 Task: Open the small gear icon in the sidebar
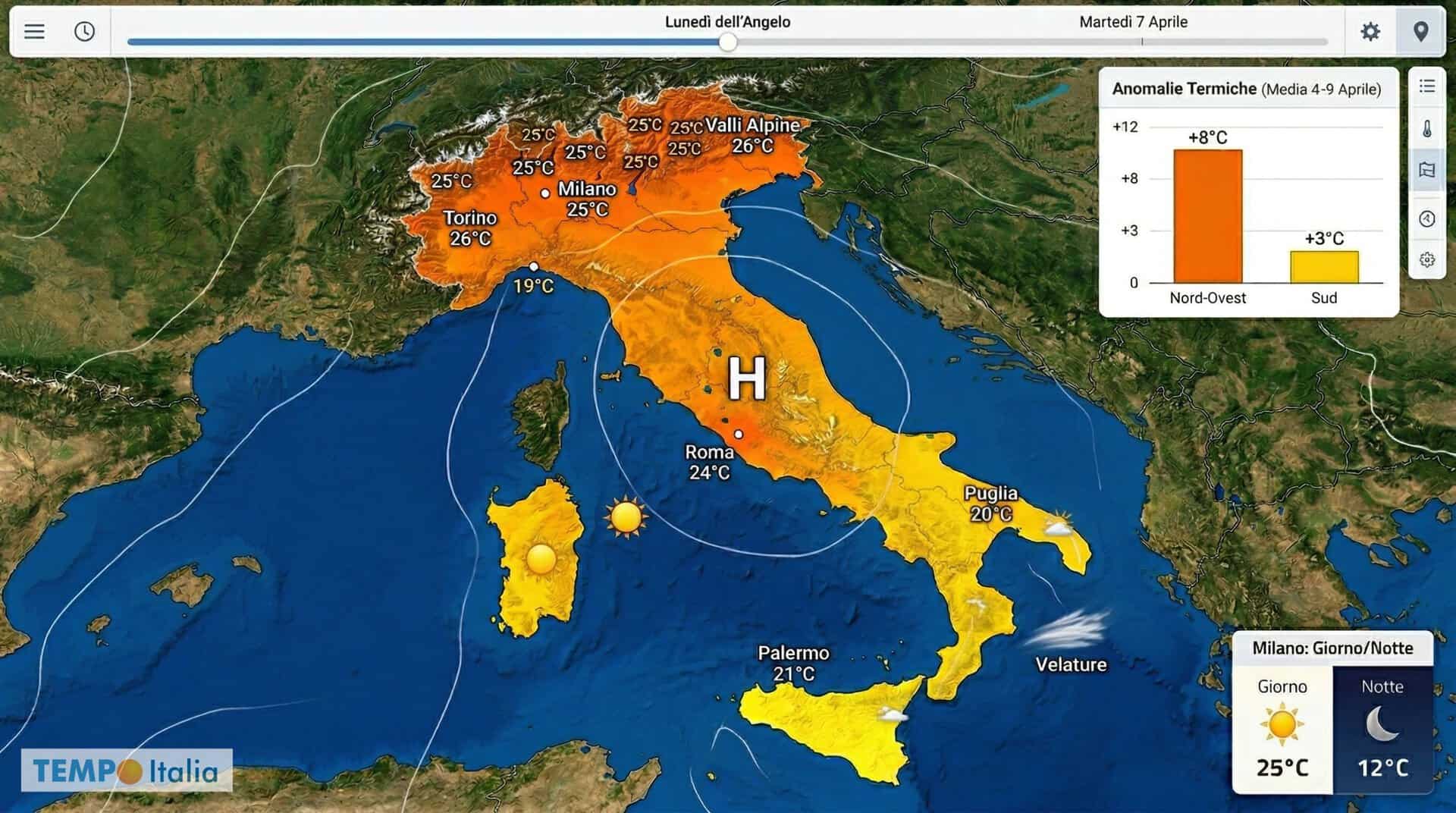1426,259
